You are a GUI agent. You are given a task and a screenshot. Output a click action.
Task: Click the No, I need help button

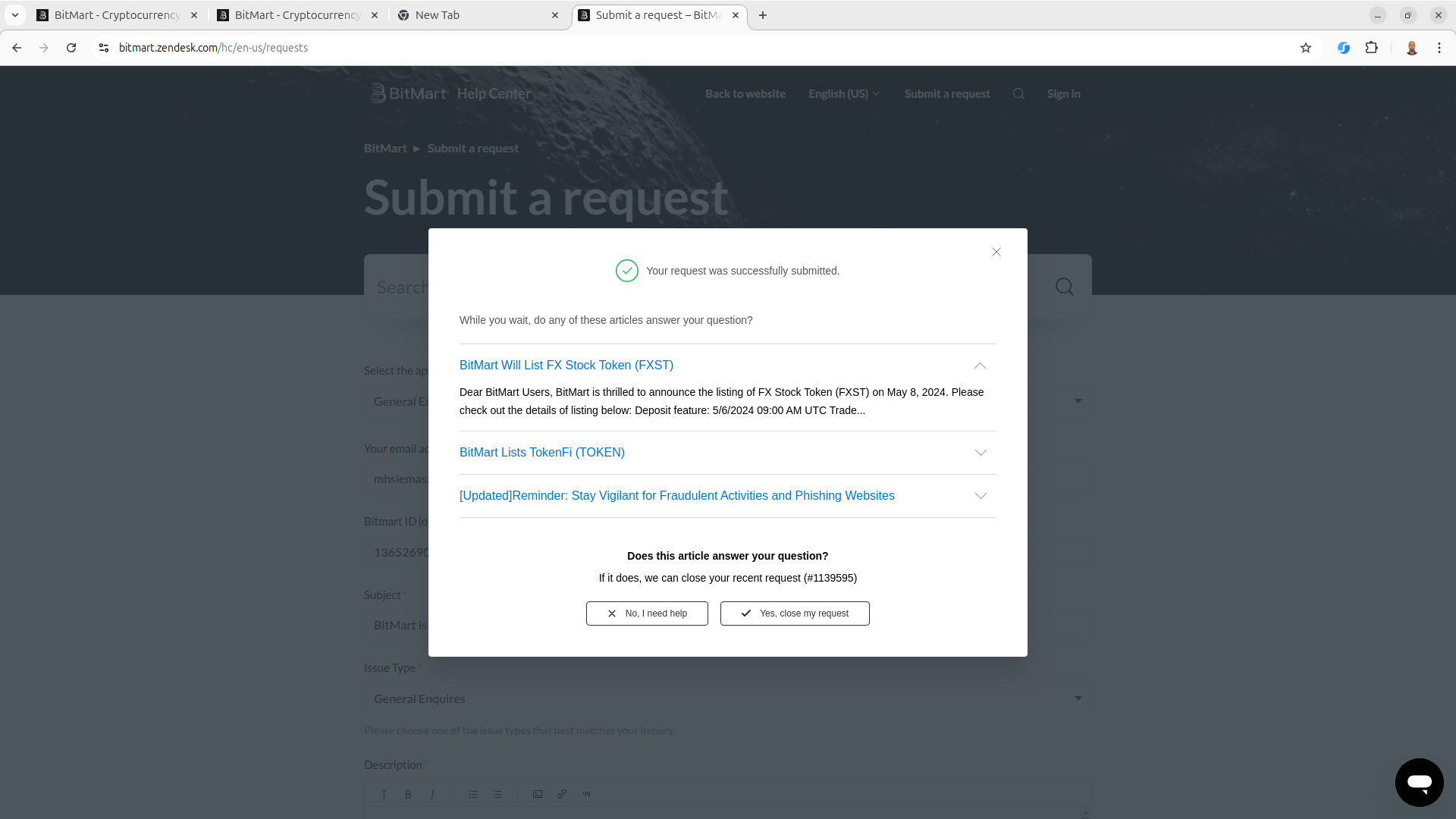pyautogui.click(x=647, y=613)
